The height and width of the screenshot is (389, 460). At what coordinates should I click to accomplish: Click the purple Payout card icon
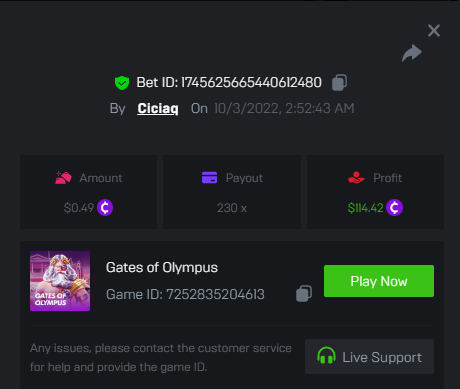tap(209, 177)
